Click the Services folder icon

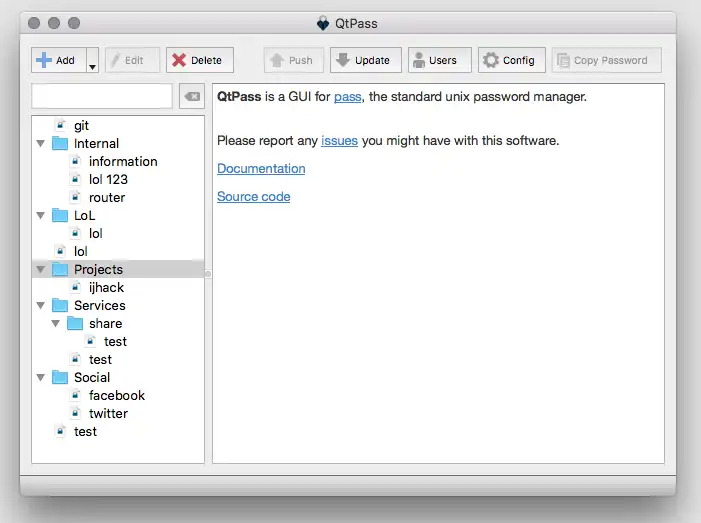pos(60,305)
